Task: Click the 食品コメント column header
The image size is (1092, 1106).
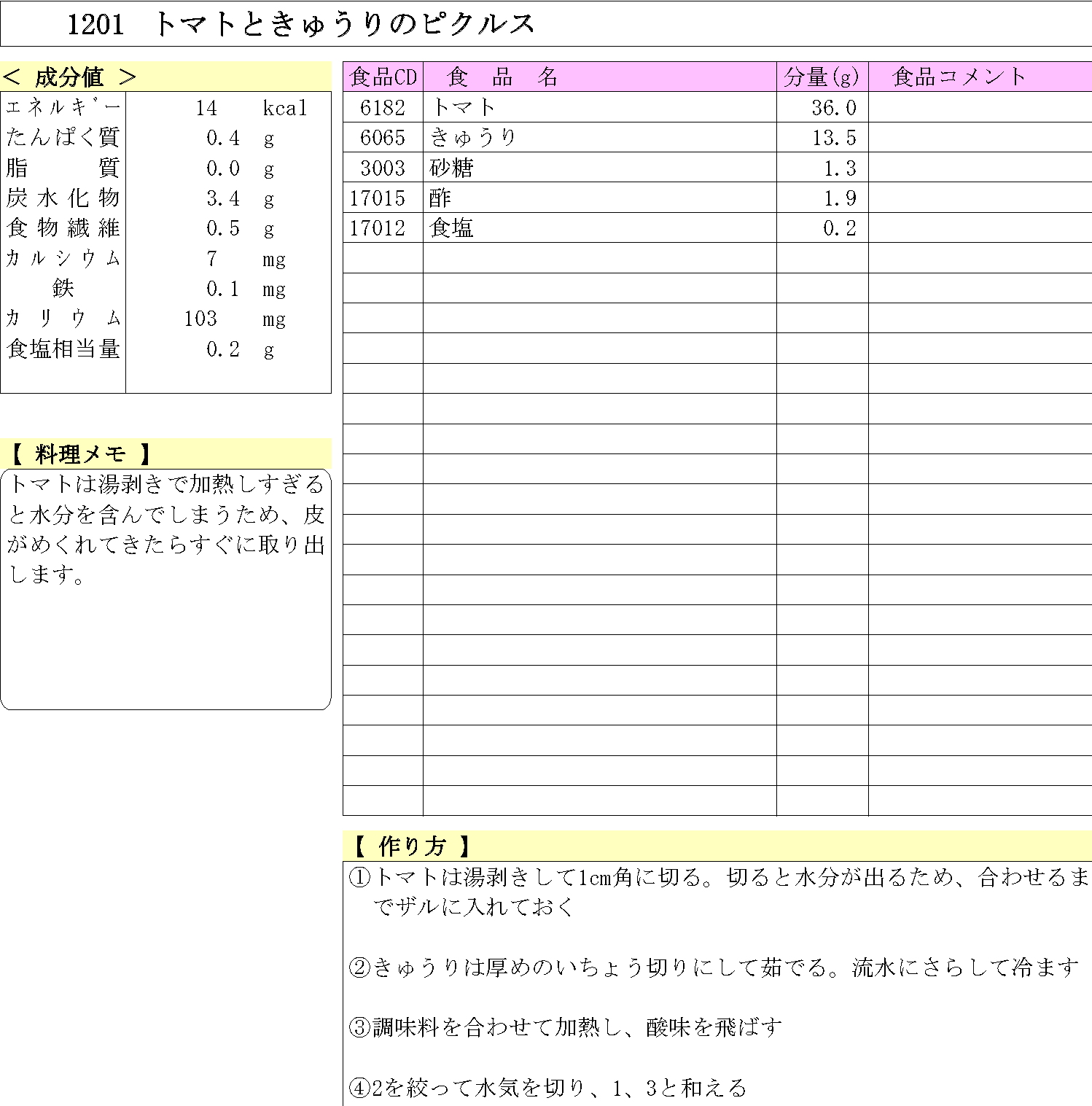Action: pos(959,77)
